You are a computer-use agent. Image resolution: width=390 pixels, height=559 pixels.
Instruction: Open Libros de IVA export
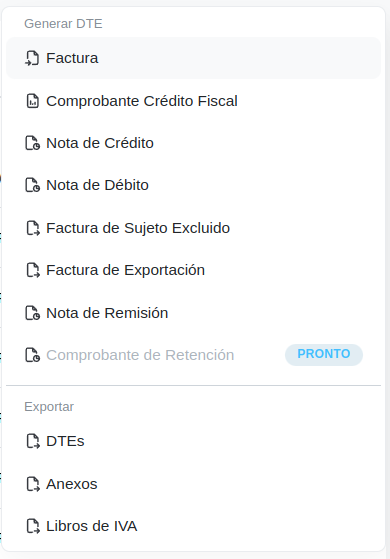click(x=194, y=526)
